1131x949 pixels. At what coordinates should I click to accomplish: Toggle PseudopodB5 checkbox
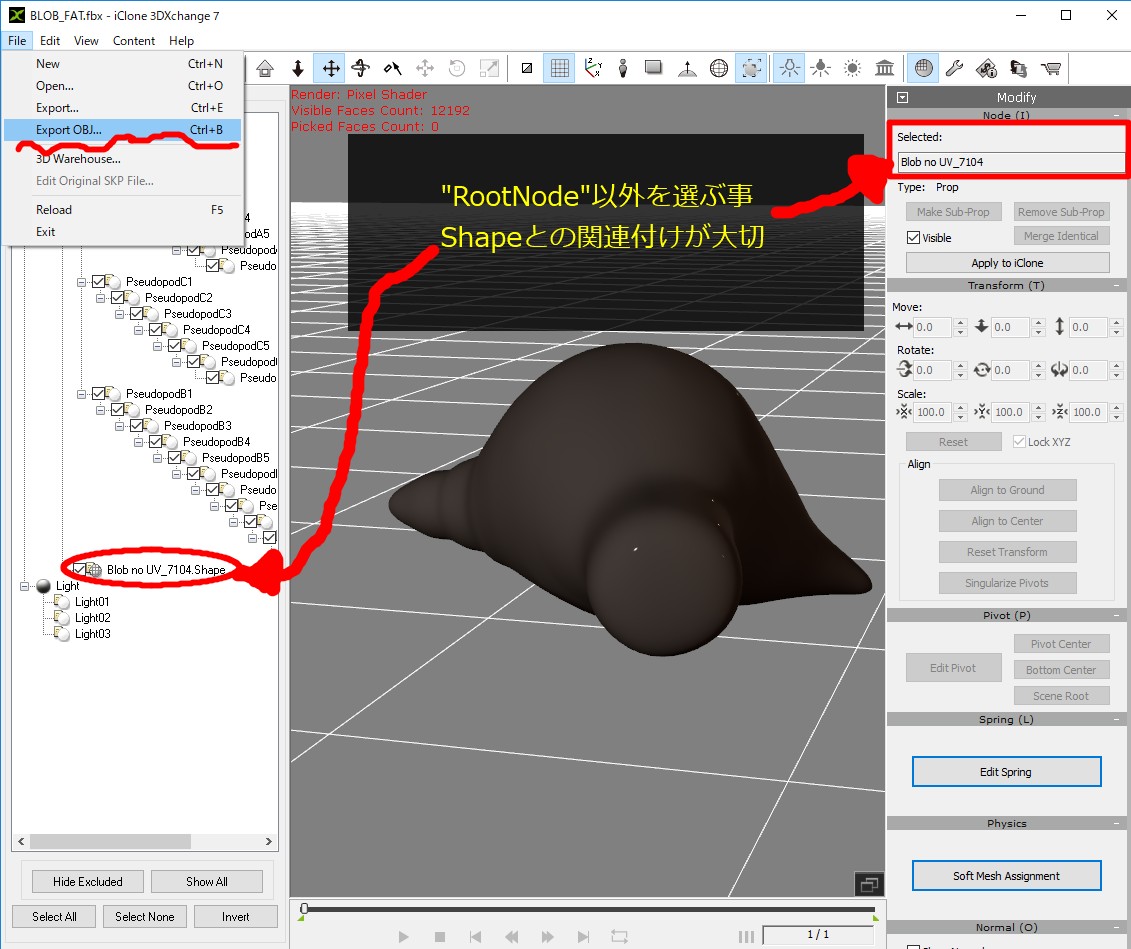pos(174,457)
